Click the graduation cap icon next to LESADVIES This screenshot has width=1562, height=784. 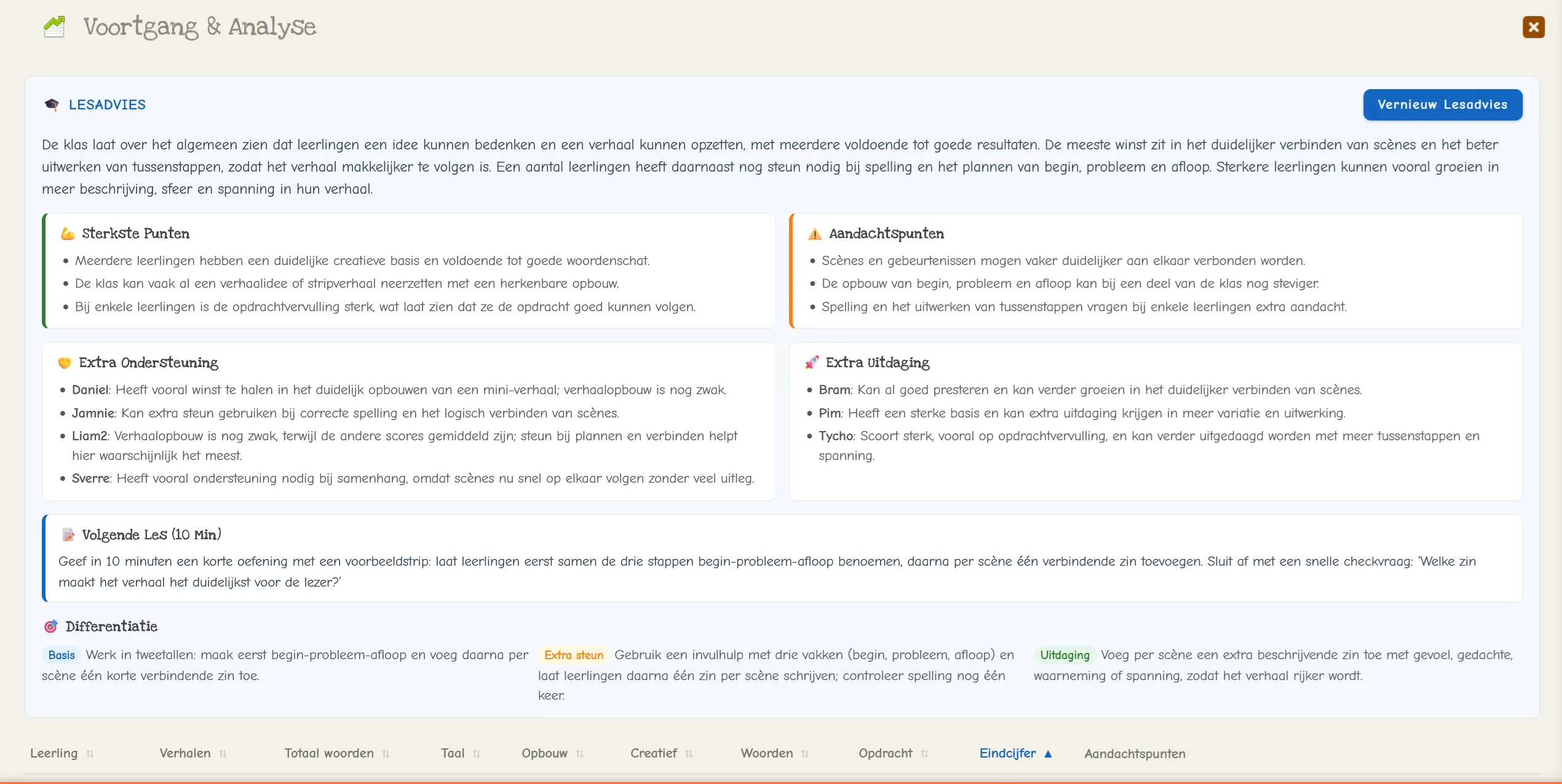pyautogui.click(x=52, y=105)
